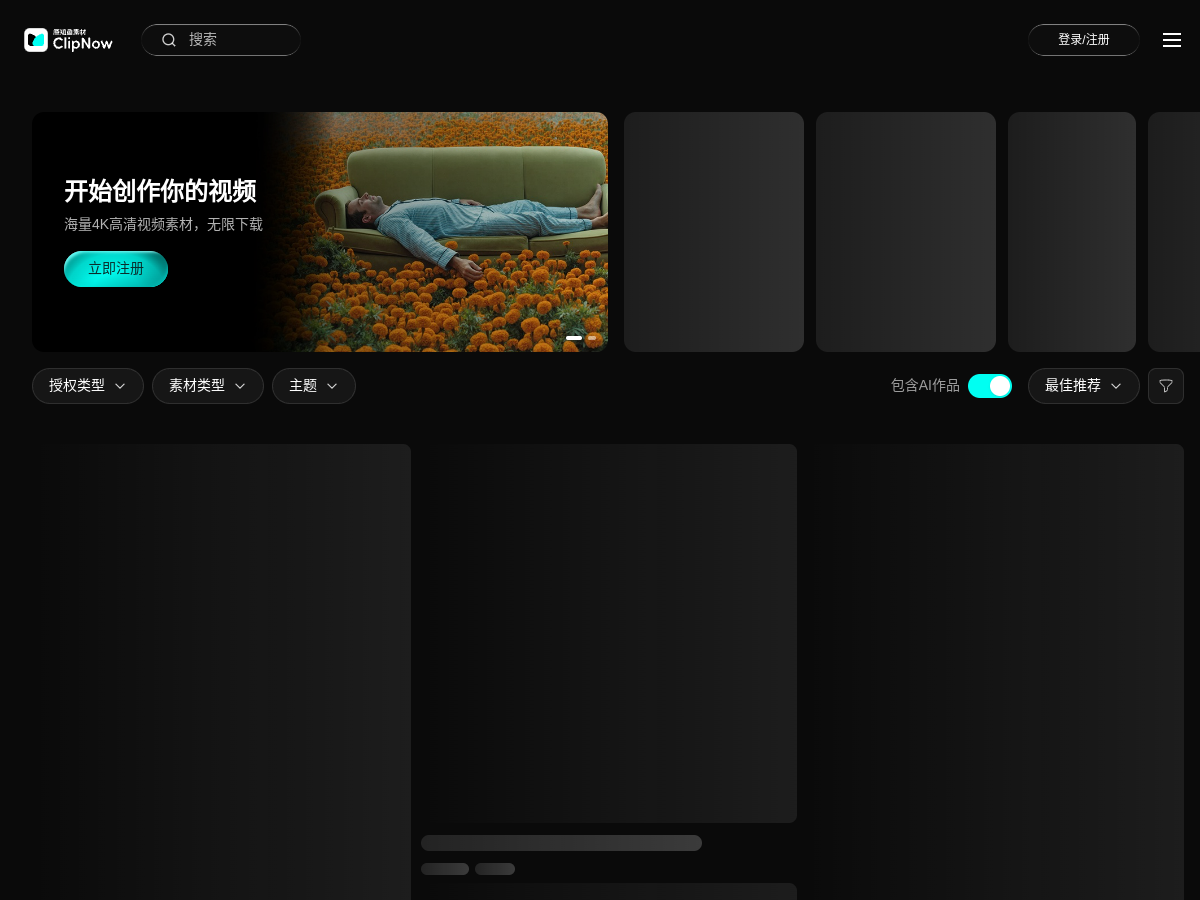Expand the 授权类型 dropdown

[x=88, y=386]
